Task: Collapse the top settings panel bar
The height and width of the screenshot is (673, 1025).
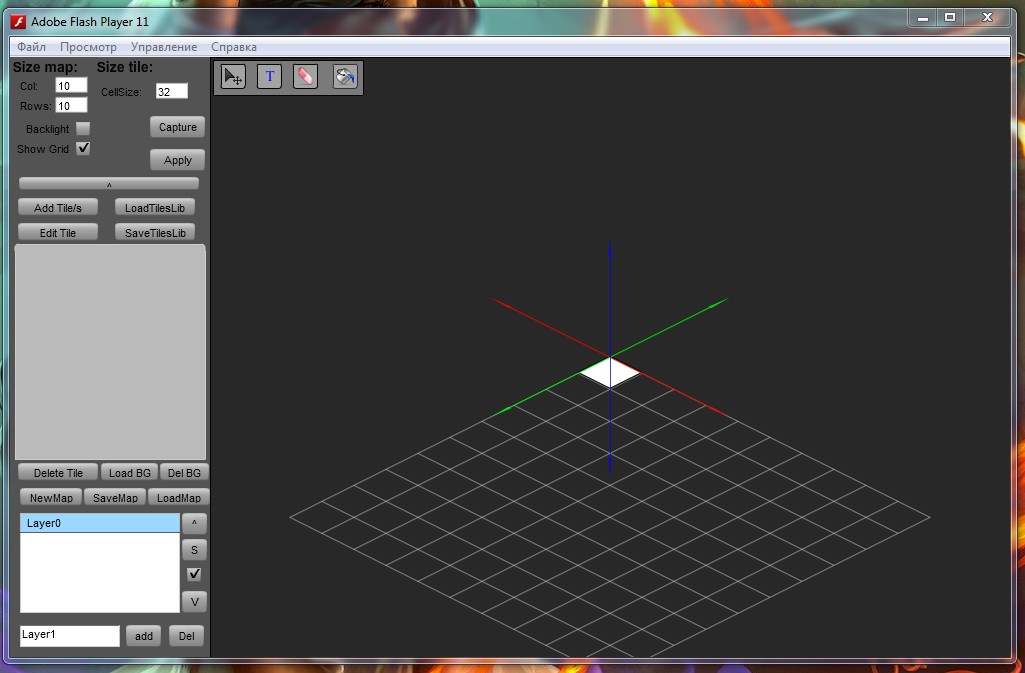Action: [x=109, y=184]
